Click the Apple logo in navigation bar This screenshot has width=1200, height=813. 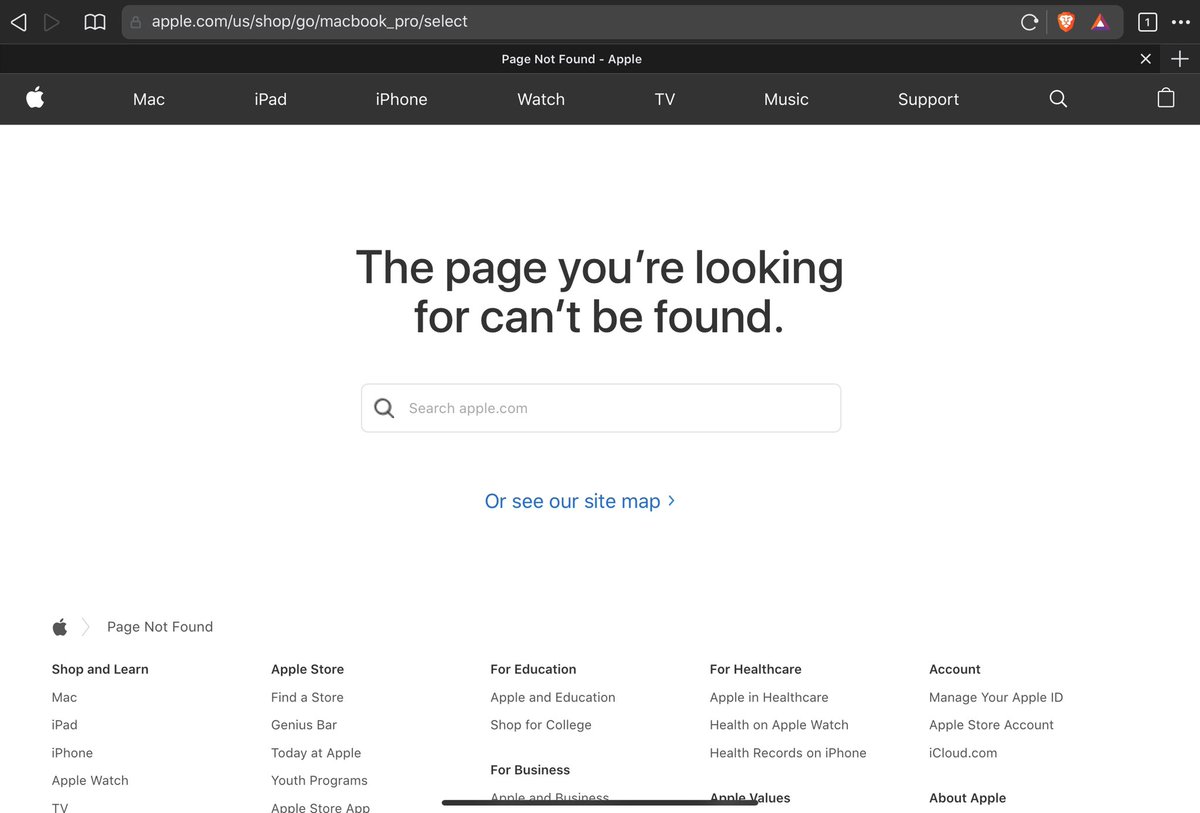[x=35, y=98]
